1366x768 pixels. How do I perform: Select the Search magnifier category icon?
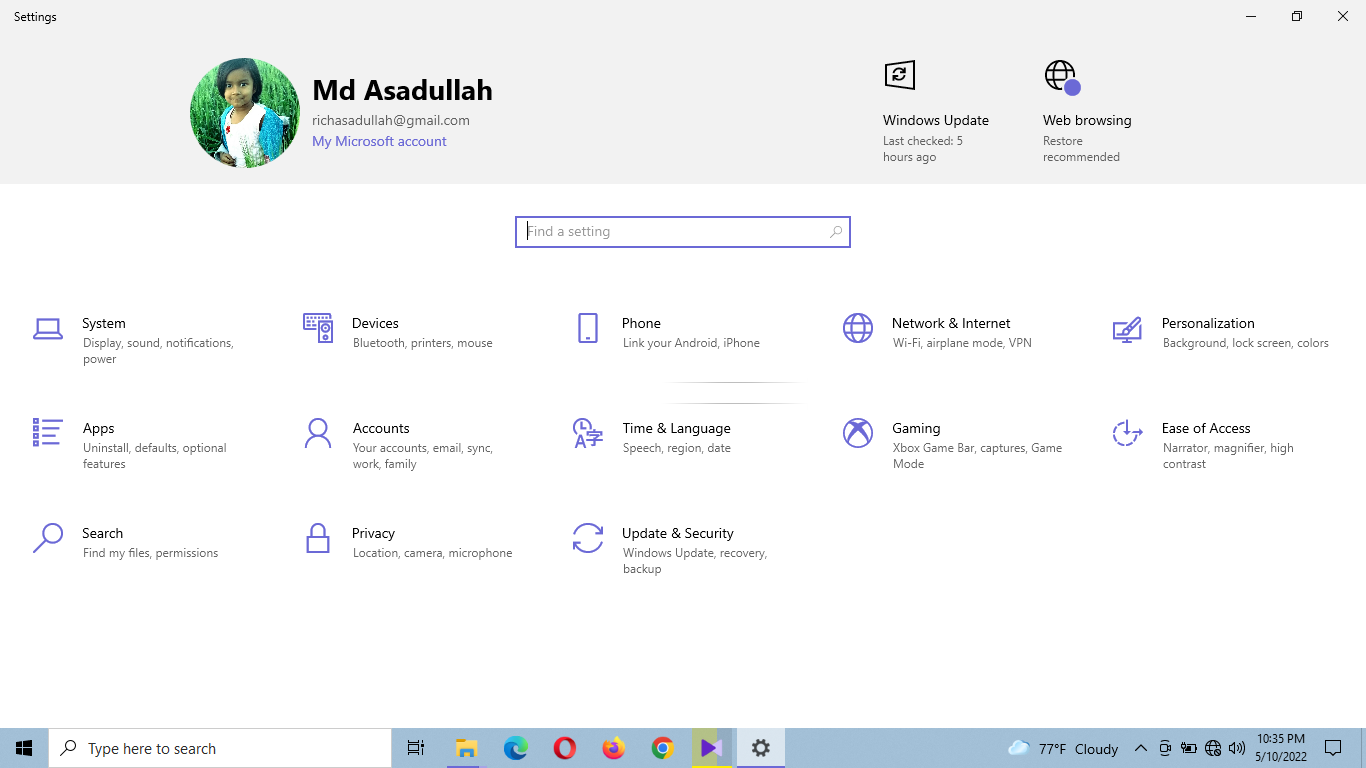tap(48, 538)
